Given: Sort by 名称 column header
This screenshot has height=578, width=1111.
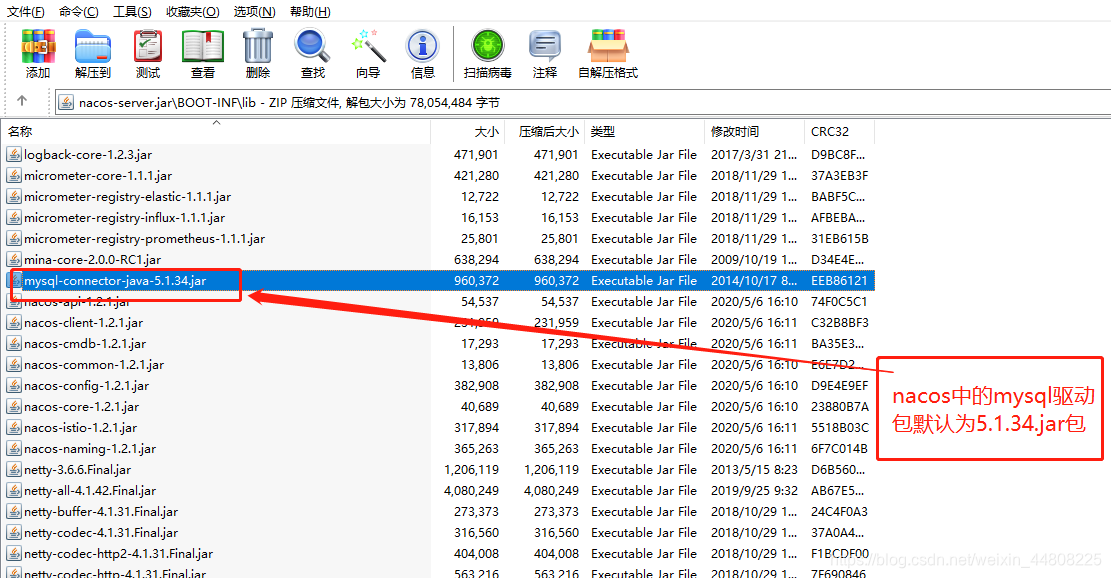Looking at the screenshot, I should [216, 132].
